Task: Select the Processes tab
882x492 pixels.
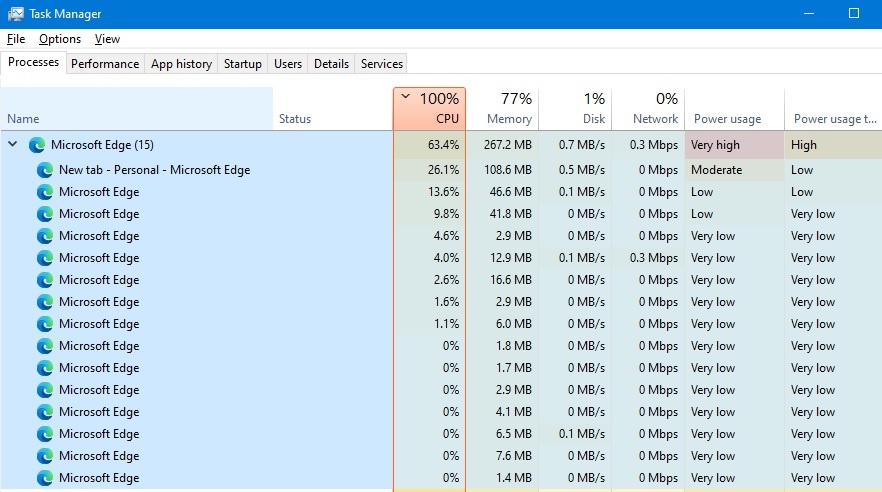Action: click(33, 62)
